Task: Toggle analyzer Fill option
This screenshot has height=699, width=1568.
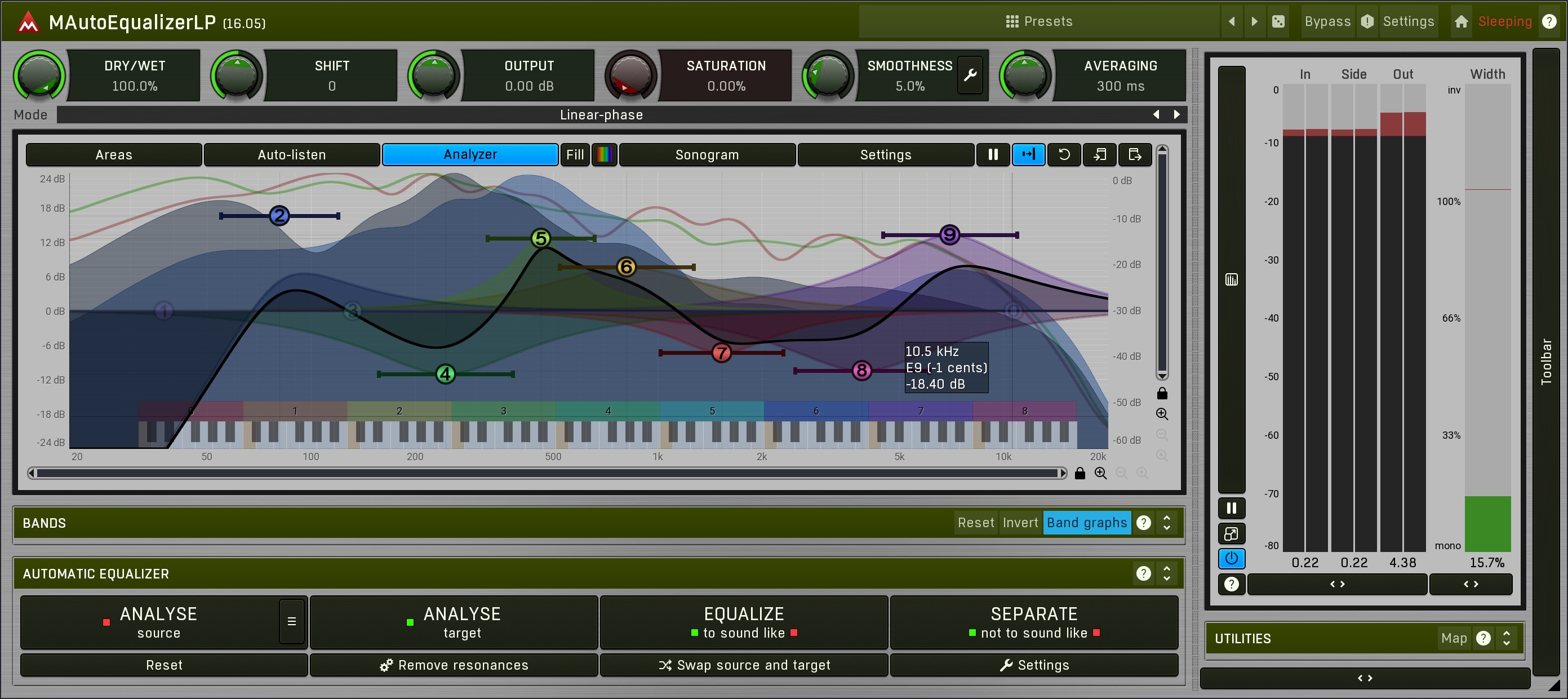Action: [x=575, y=154]
